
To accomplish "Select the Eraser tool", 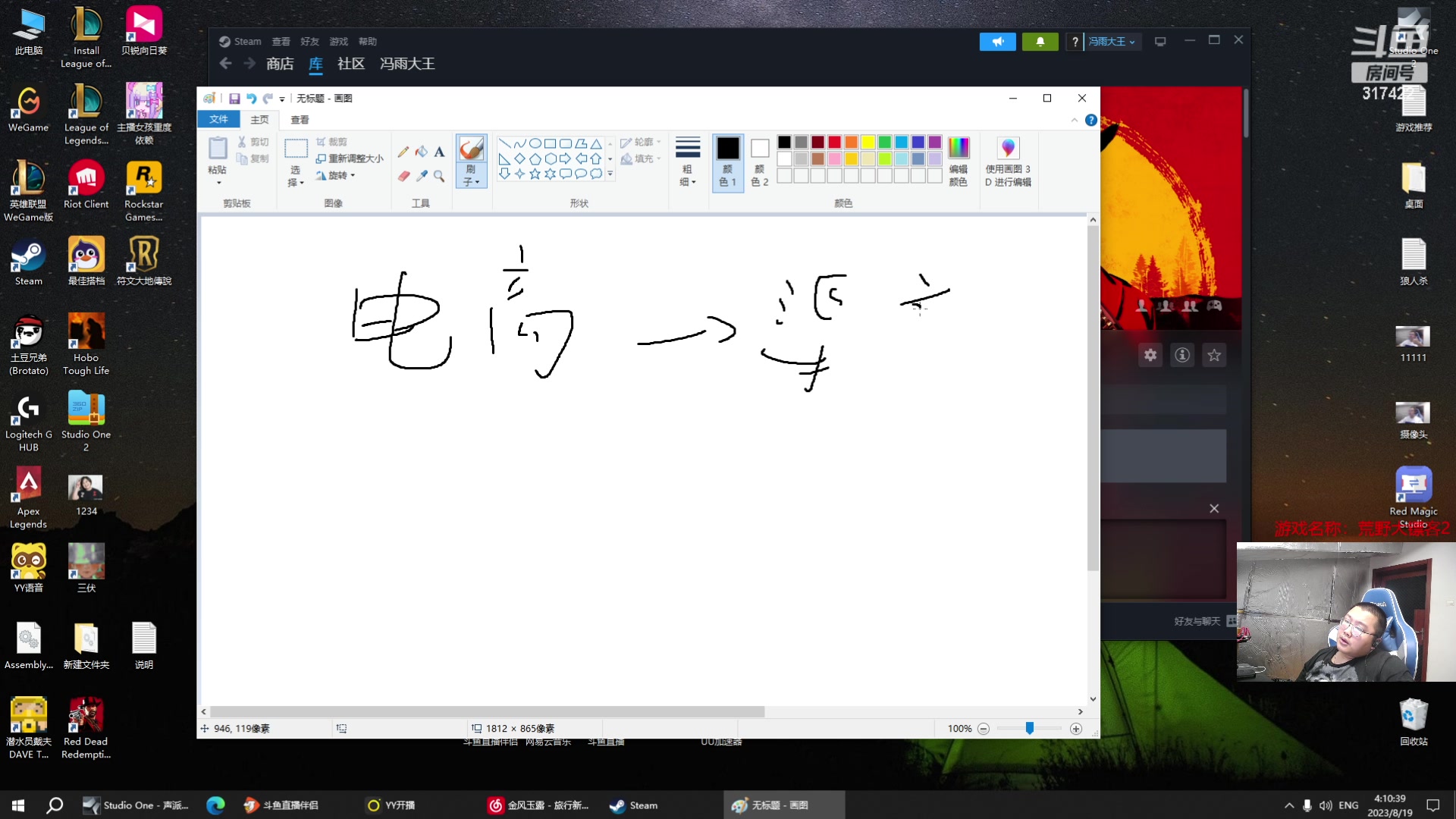I will [x=403, y=176].
